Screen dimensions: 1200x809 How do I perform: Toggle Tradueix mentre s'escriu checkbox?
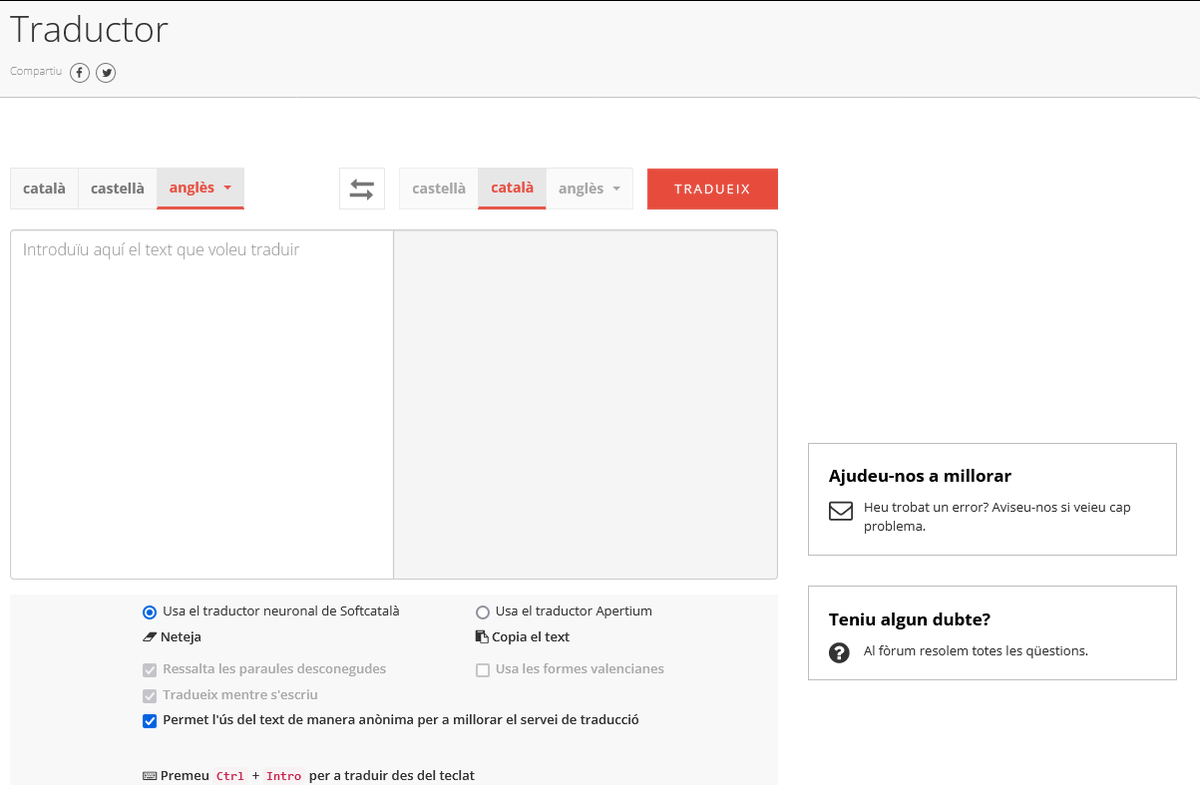tap(150, 695)
